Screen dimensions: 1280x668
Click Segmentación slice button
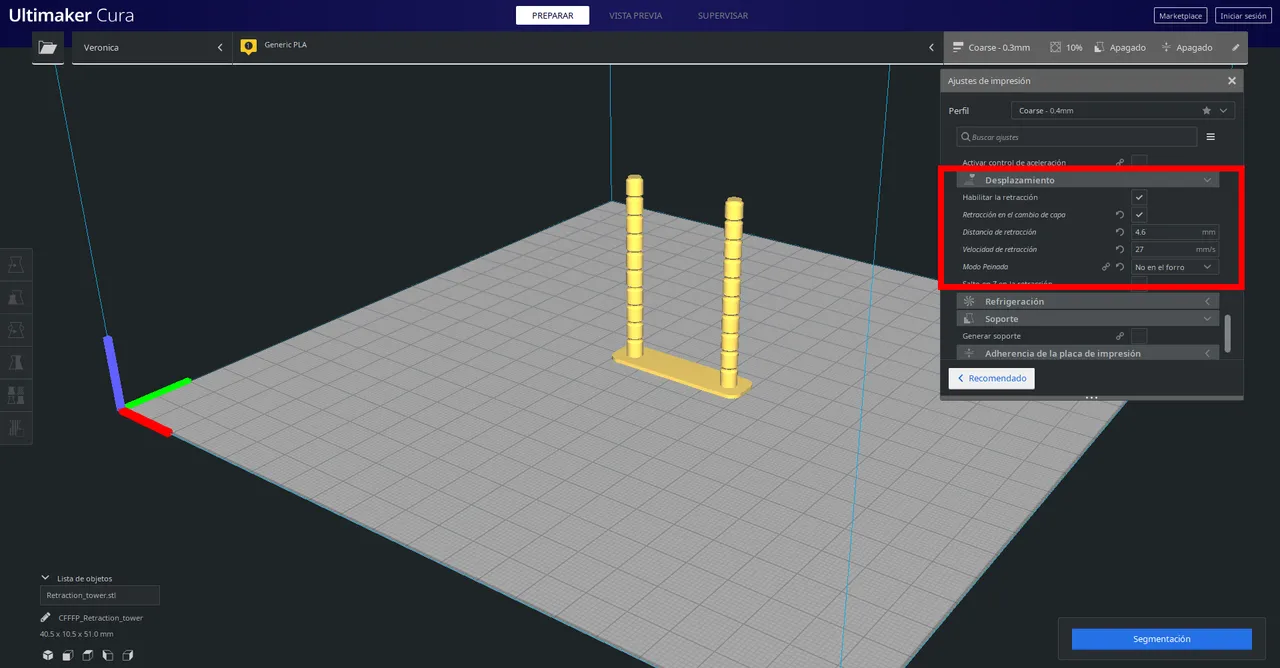tap(1162, 639)
